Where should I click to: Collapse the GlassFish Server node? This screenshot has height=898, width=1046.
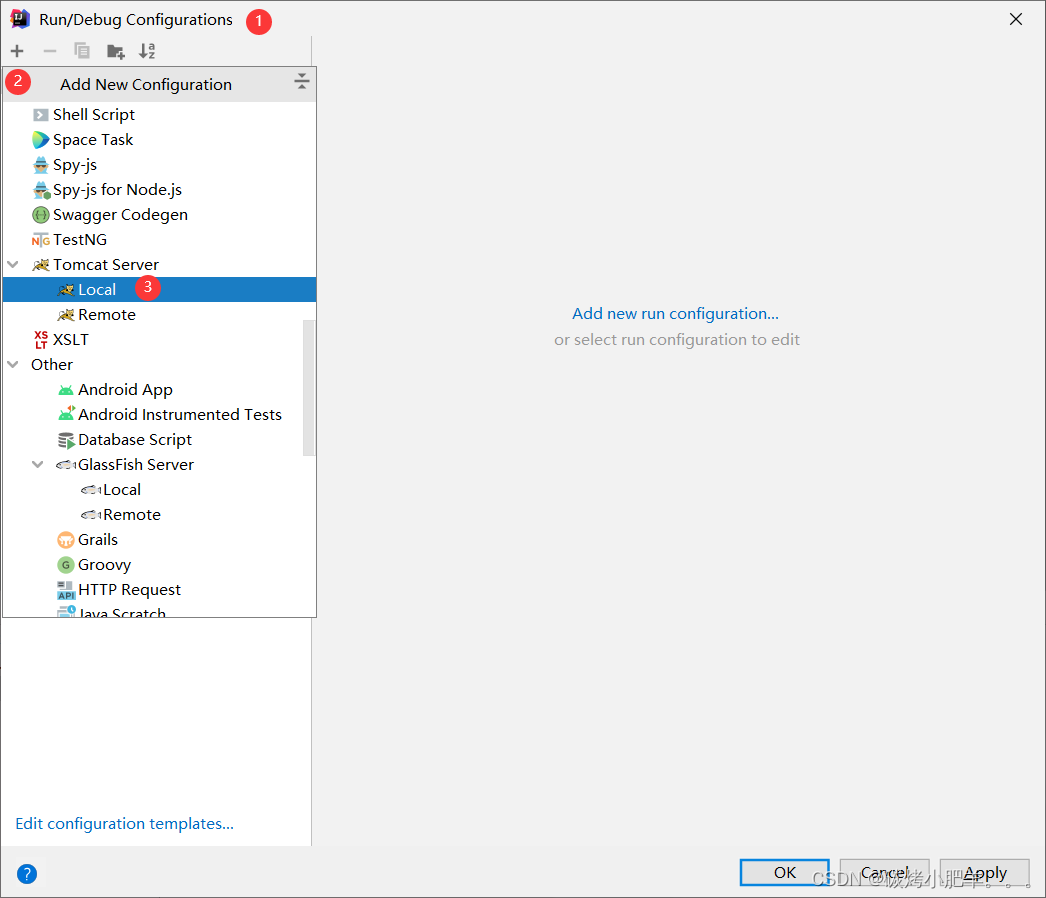[x=38, y=464]
